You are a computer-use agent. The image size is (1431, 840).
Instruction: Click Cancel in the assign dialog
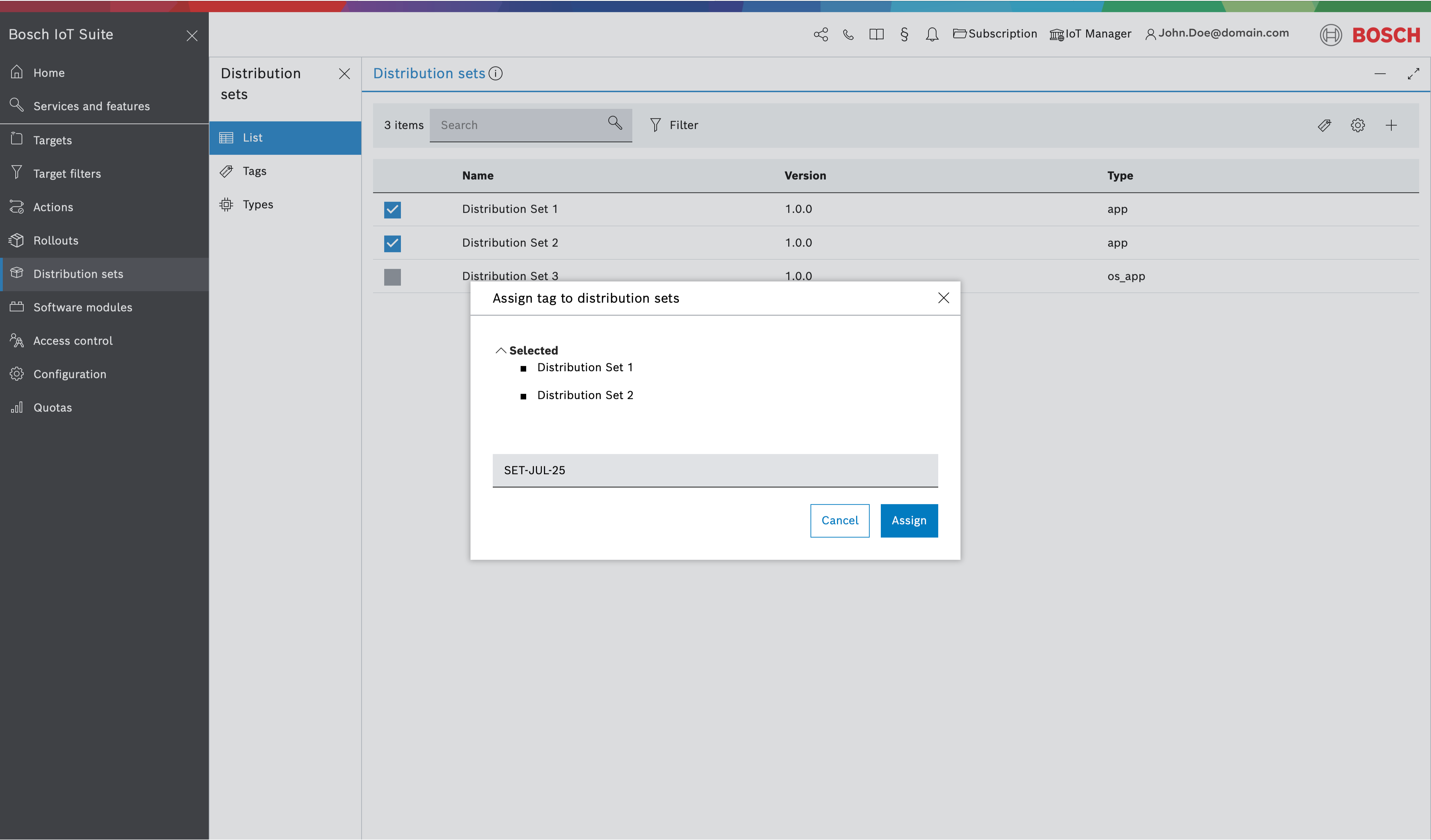839,520
